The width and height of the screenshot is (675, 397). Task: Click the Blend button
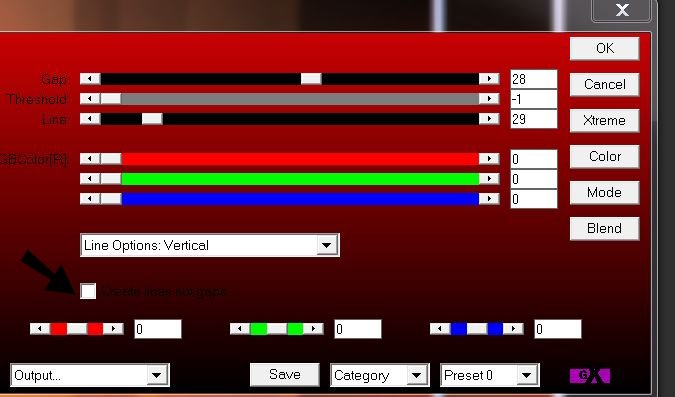604,228
